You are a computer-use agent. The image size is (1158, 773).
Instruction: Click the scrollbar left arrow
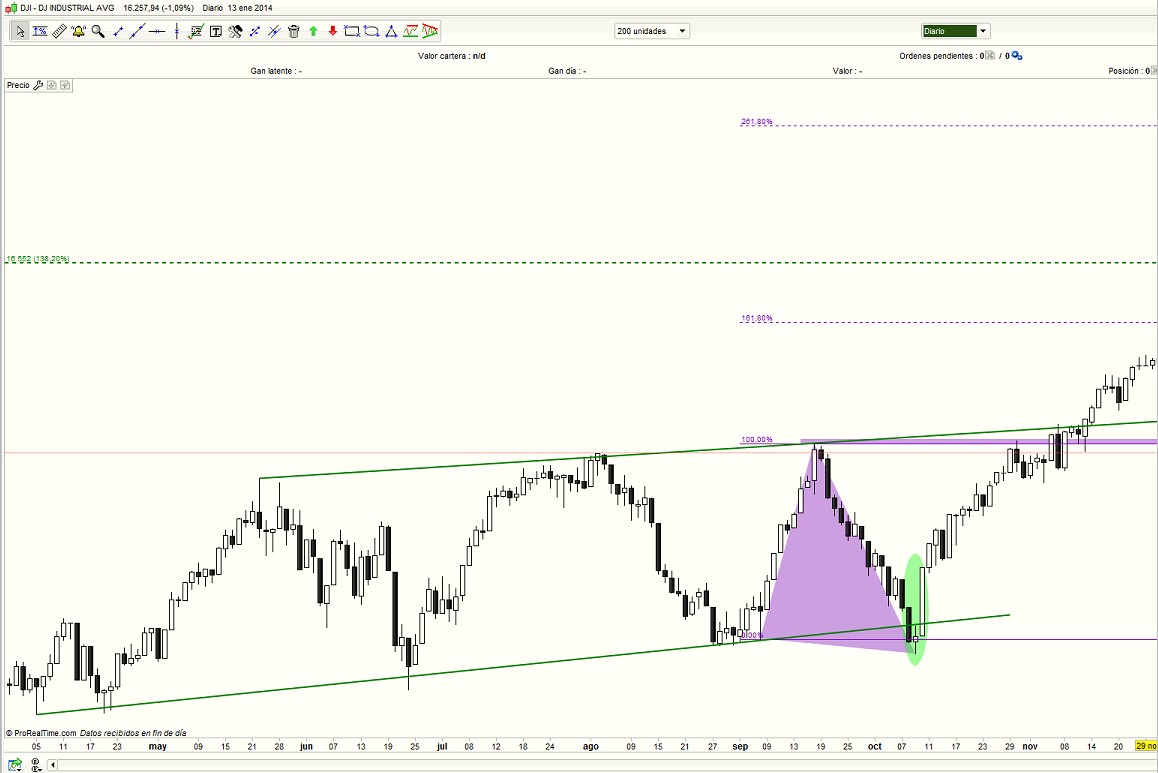pyautogui.click(x=53, y=765)
